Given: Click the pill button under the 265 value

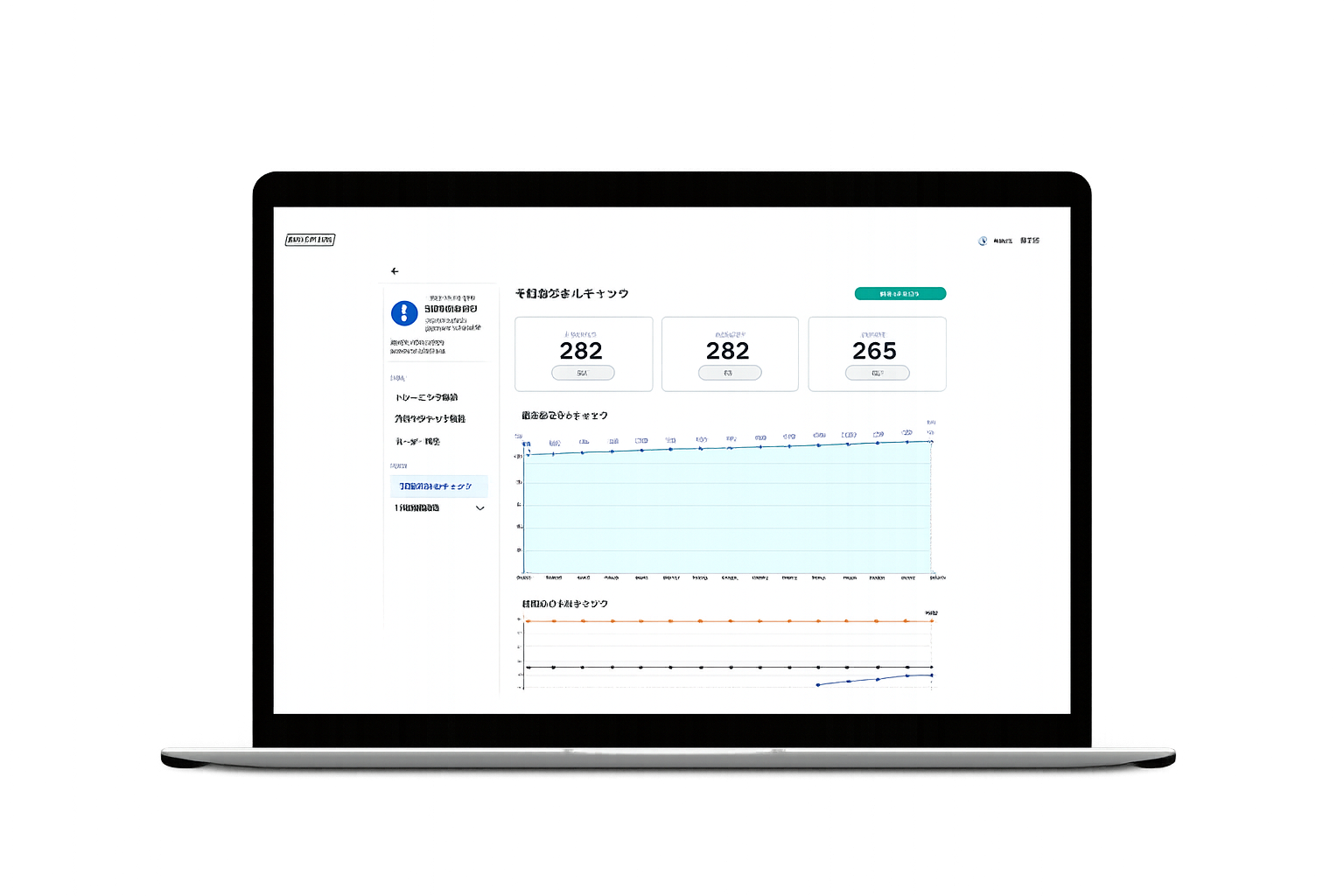Looking at the screenshot, I should pyautogui.click(x=877, y=373).
